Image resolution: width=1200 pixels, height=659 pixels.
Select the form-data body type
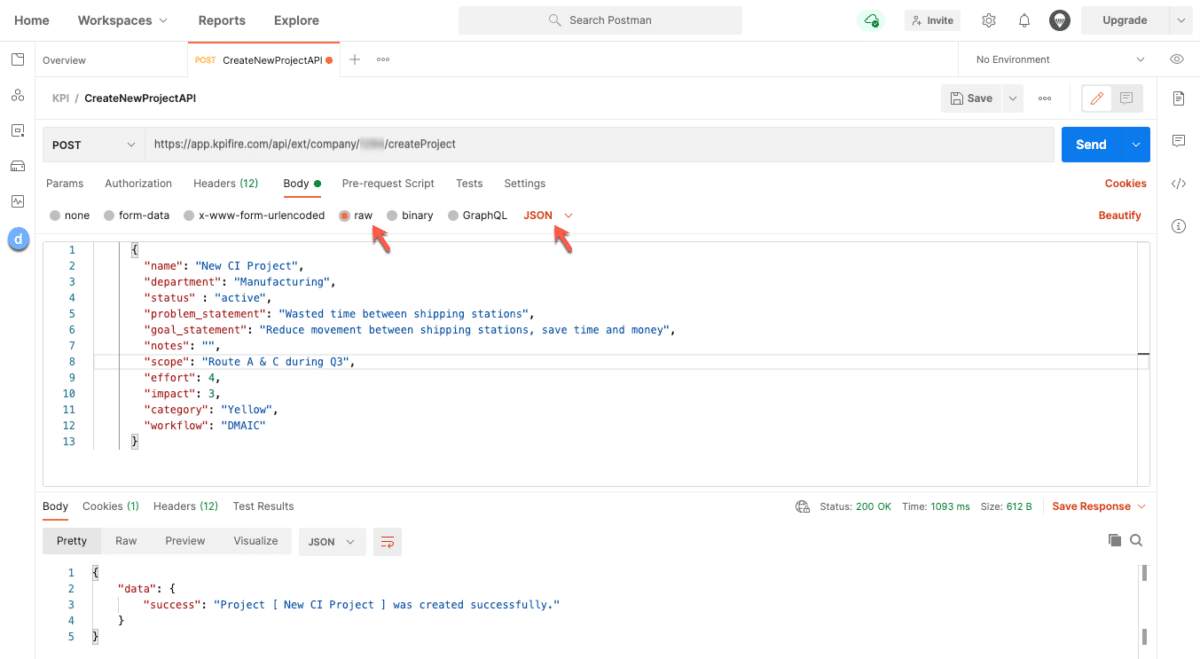[x=136, y=215]
